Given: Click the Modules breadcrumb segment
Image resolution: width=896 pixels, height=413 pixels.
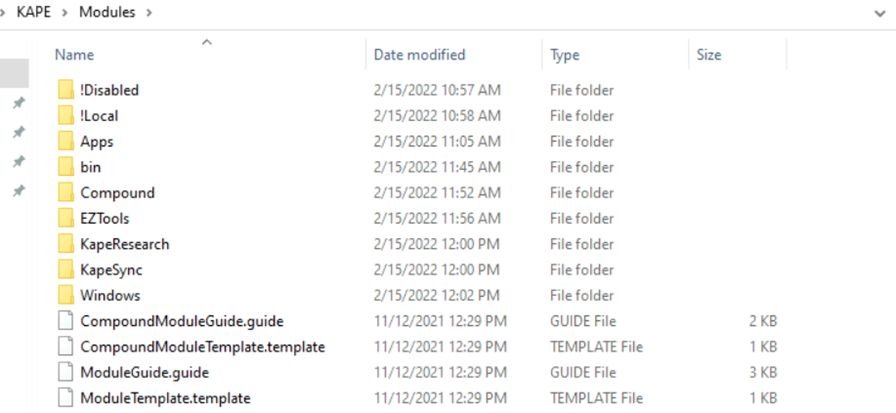Looking at the screenshot, I should (x=107, y=12).
